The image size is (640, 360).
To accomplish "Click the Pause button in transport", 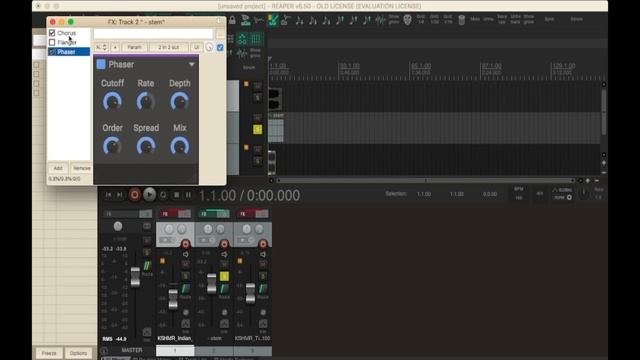I will coord(188,195).
